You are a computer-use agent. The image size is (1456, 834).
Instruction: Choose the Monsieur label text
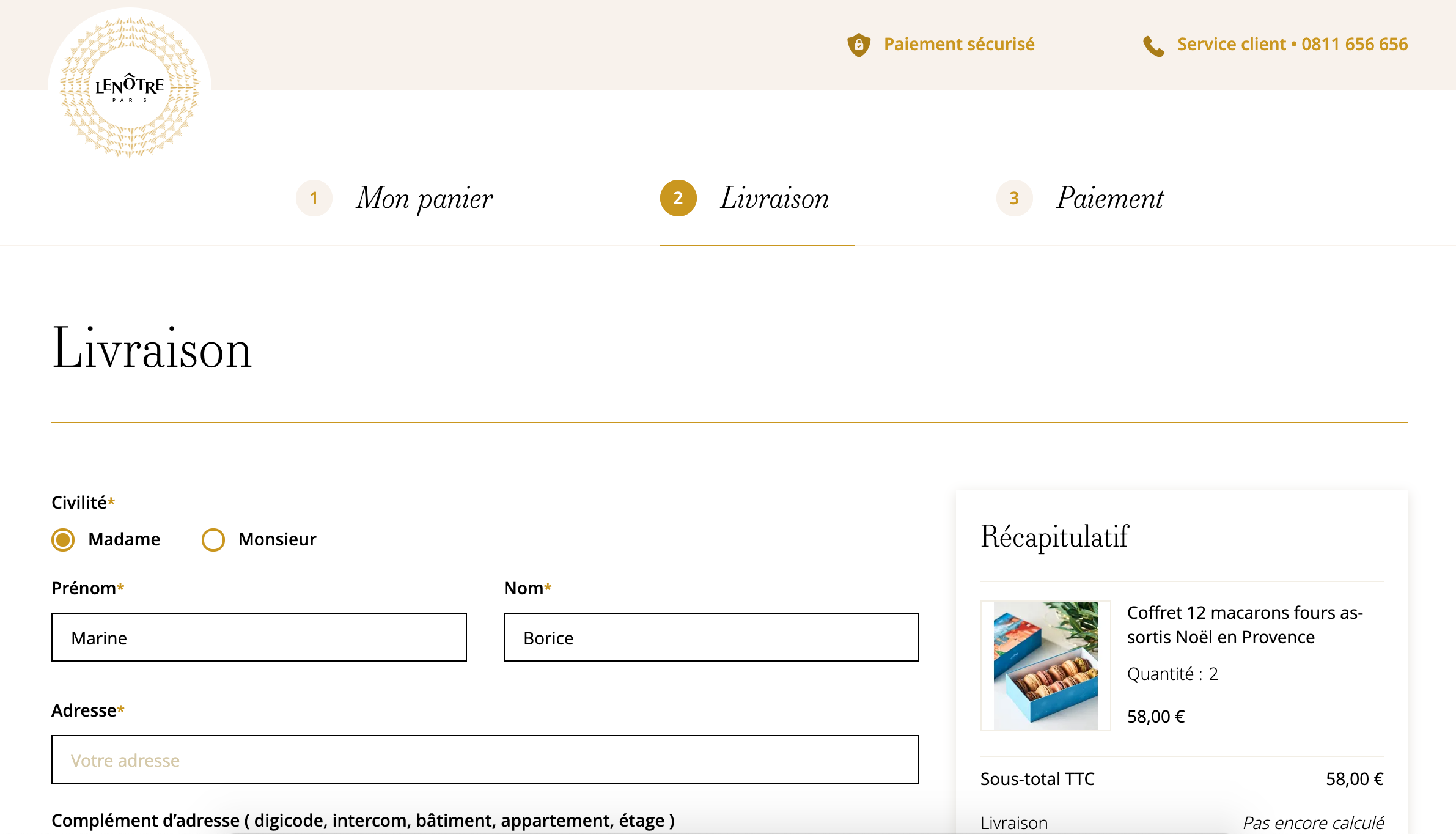tap(278, 539)
